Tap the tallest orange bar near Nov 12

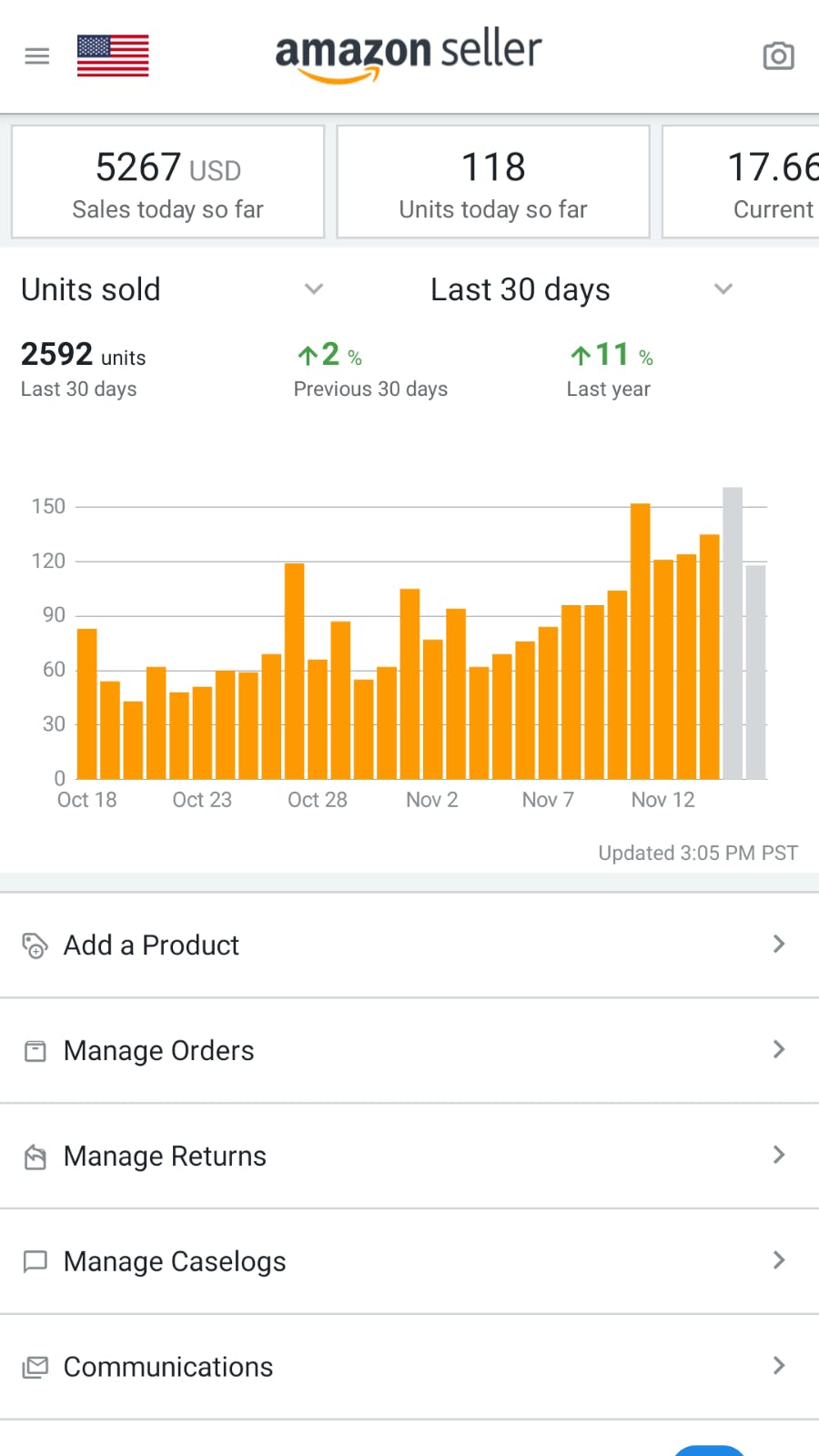pos(641,642)
